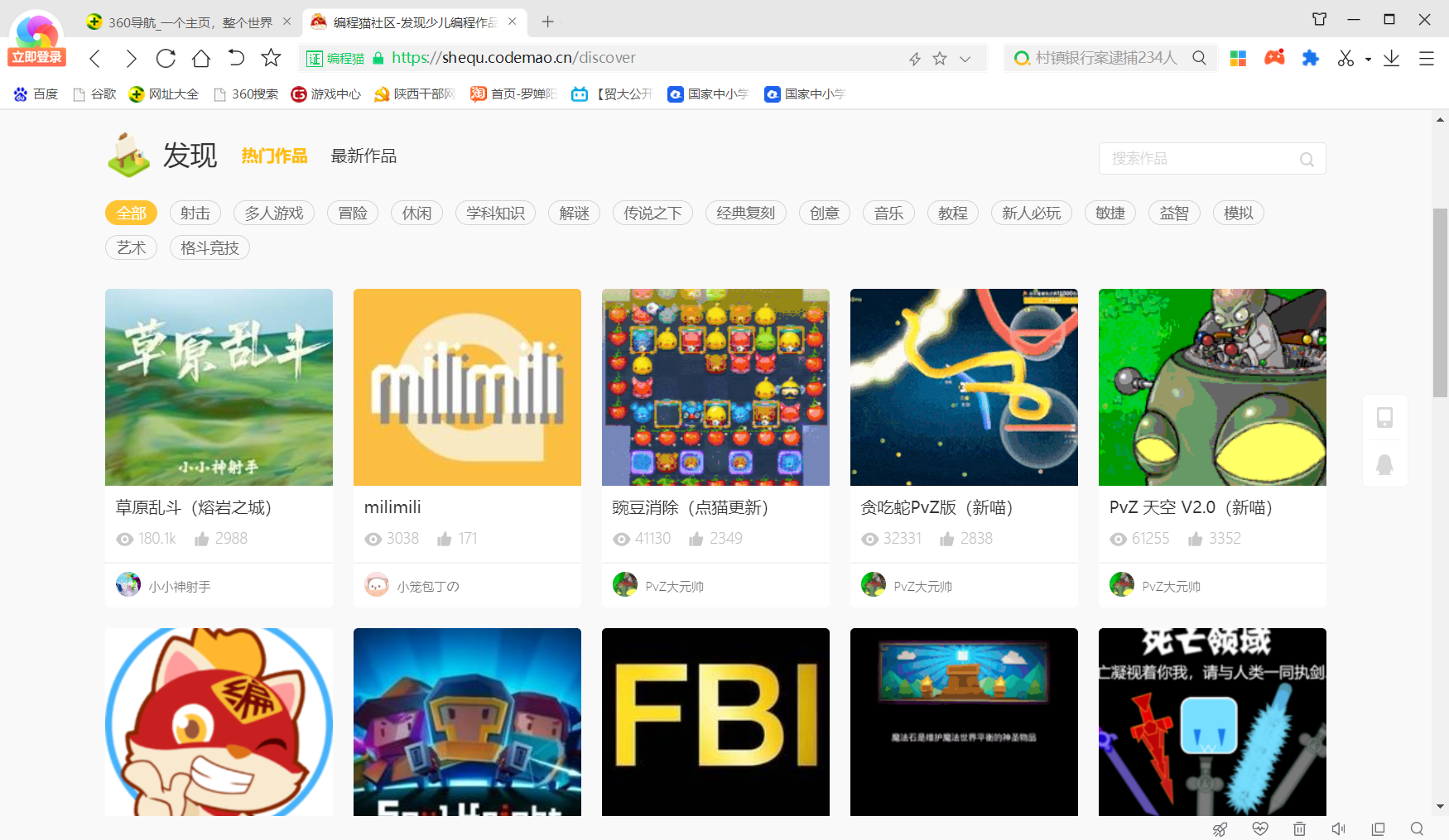This screenshot has width=1449, height=840.
Task: Open the 草原乱斗 project thumbnail
Action: (219, 387)
